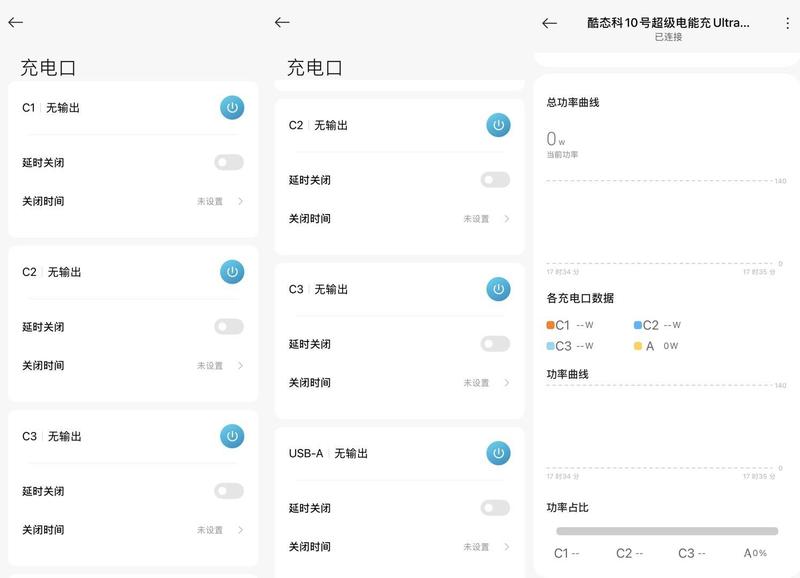This screenshot has width=800, height=578.
Task: Enable middle screen's C2 延时关闭 switch
Action: 495,180
